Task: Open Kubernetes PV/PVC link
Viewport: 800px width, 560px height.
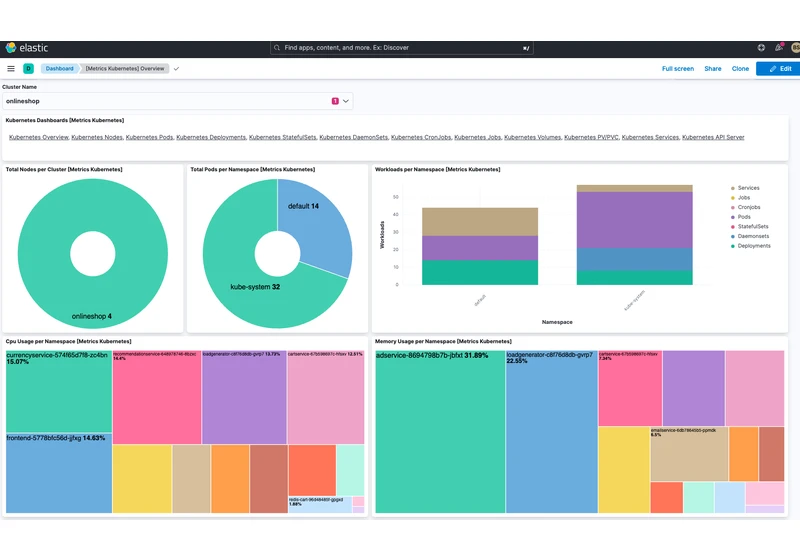Action: pos(591,137)
